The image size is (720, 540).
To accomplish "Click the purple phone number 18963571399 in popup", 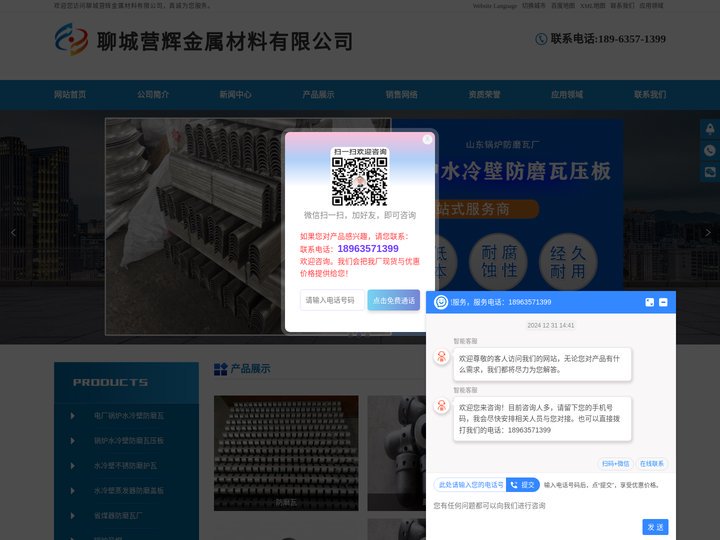I will tap(368, 248).
